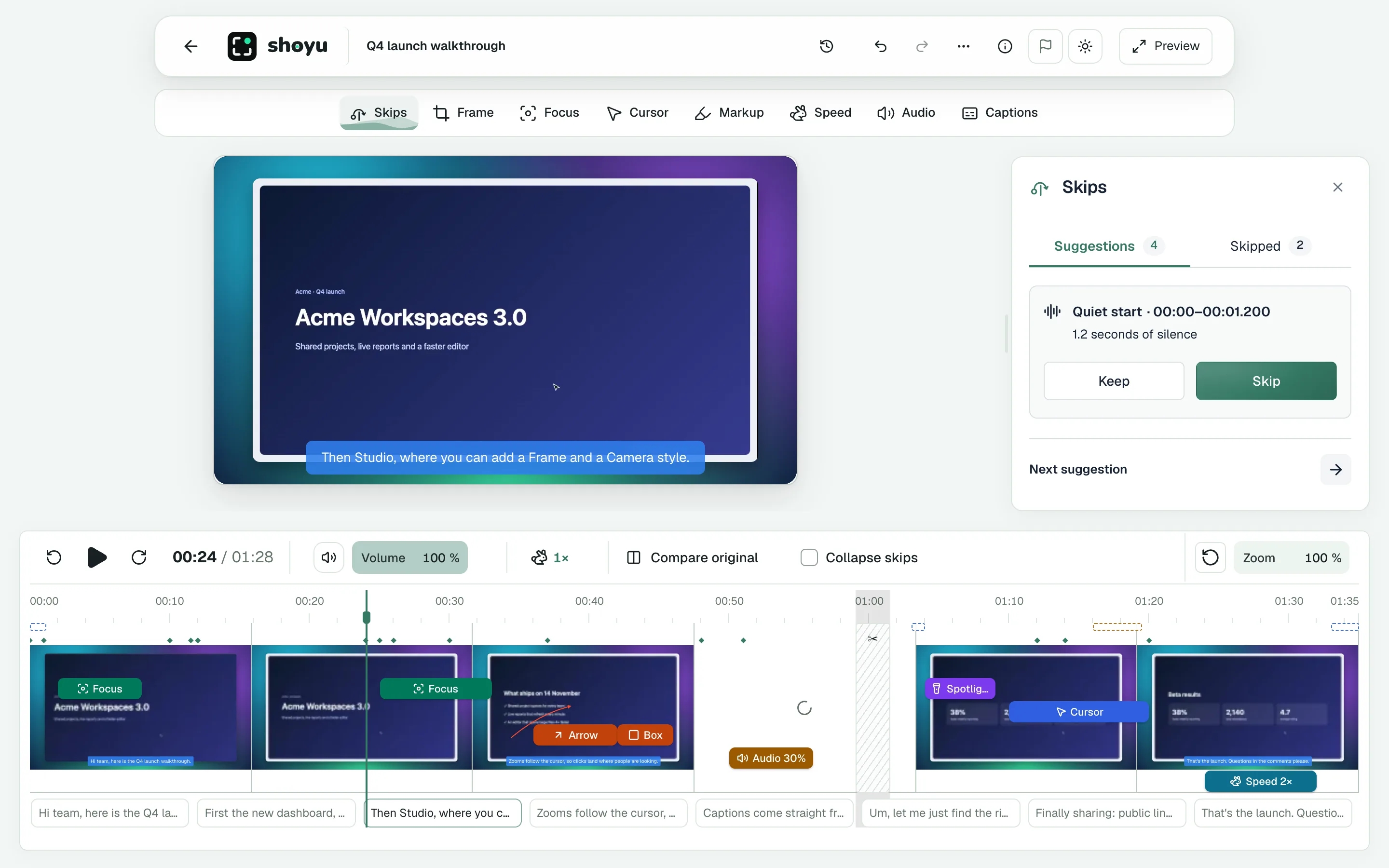Select the Skips tool tab
Screen dimensions: 1389x868
click(379, 112)
